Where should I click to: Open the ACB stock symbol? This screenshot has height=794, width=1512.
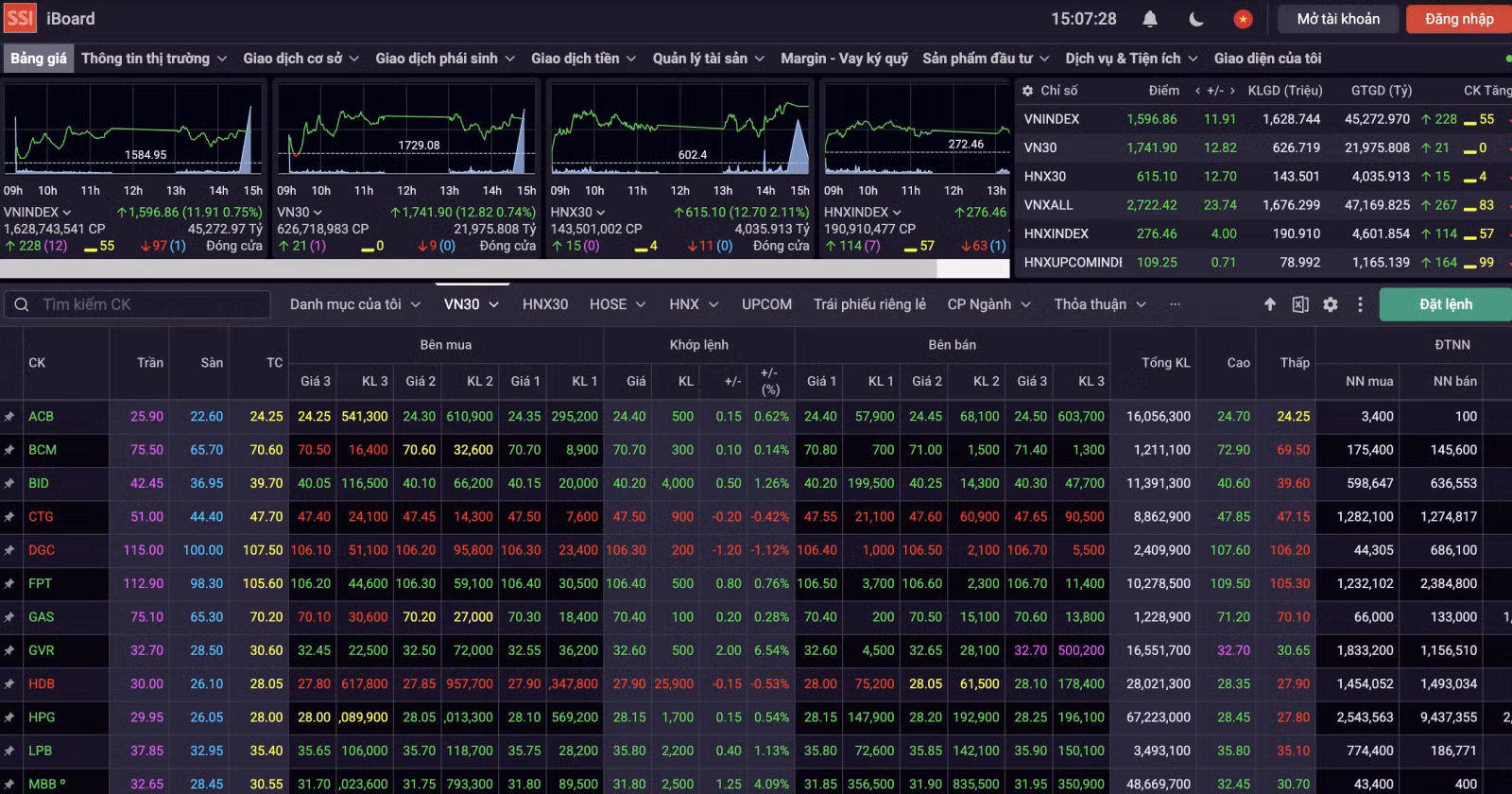(x=41, y=416)
